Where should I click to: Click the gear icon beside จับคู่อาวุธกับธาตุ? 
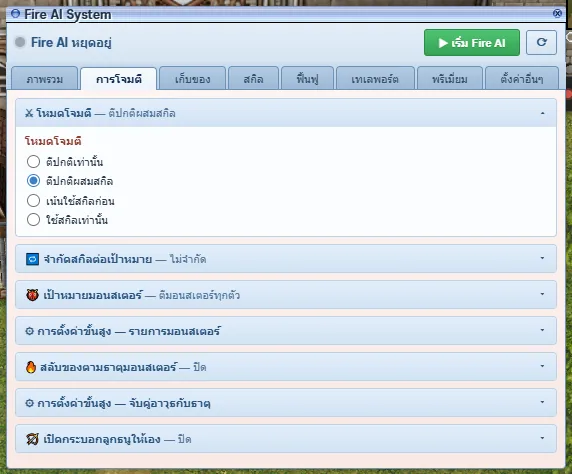[30, 403]
